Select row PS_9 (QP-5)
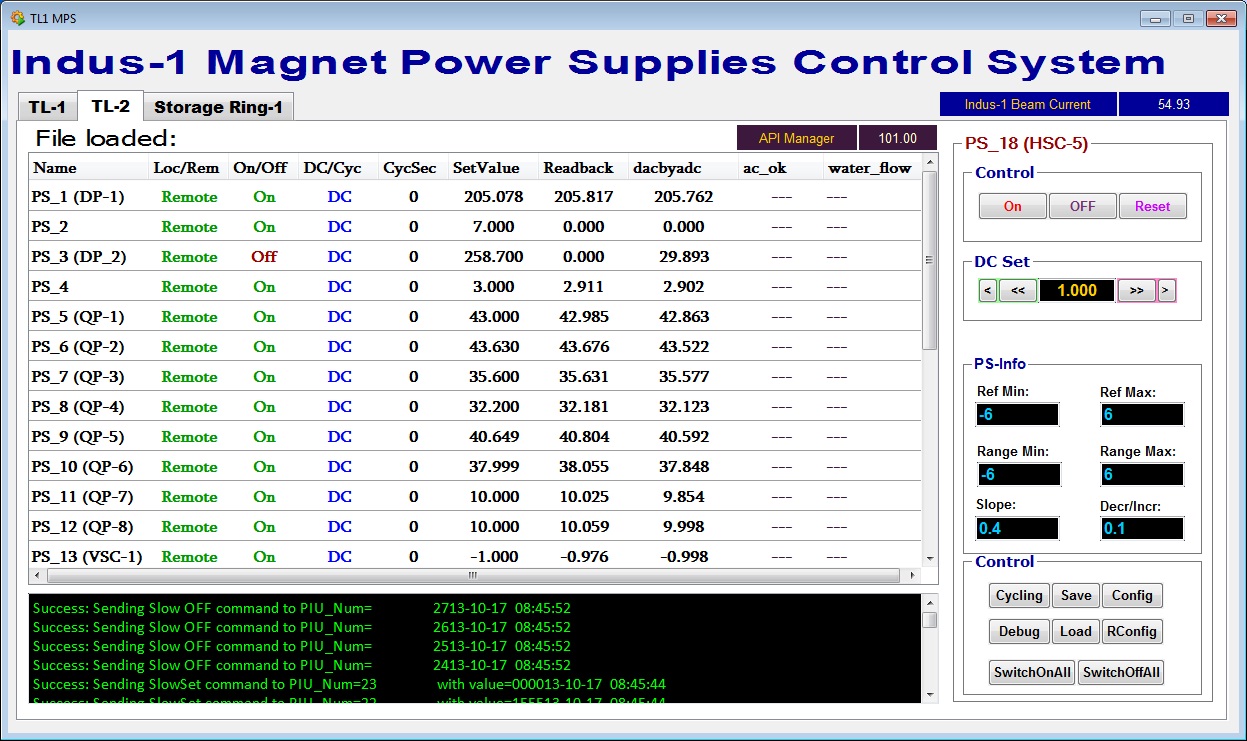Screen dimensions: 1247x741 point(475,437)
